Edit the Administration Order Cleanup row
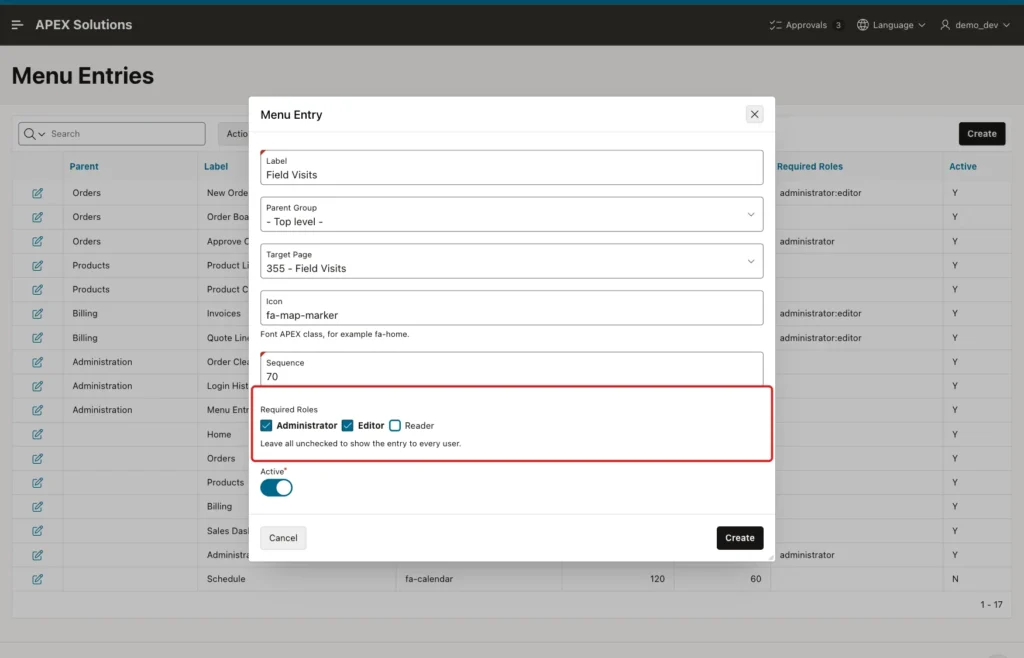This screenshot has width=1024, height=658. tap(37, 362)
